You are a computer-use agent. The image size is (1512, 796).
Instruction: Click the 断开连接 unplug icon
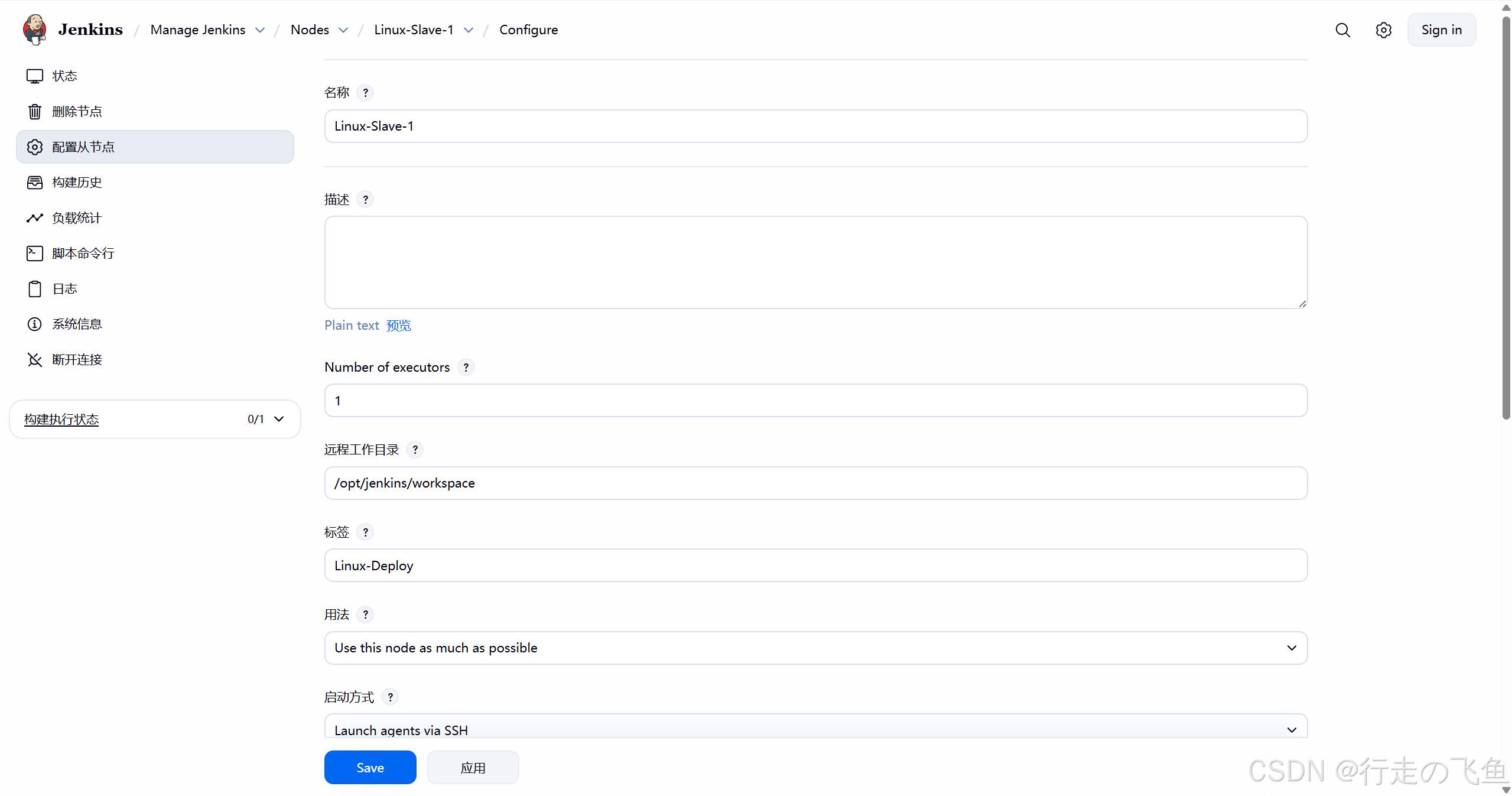pos(35,360)
